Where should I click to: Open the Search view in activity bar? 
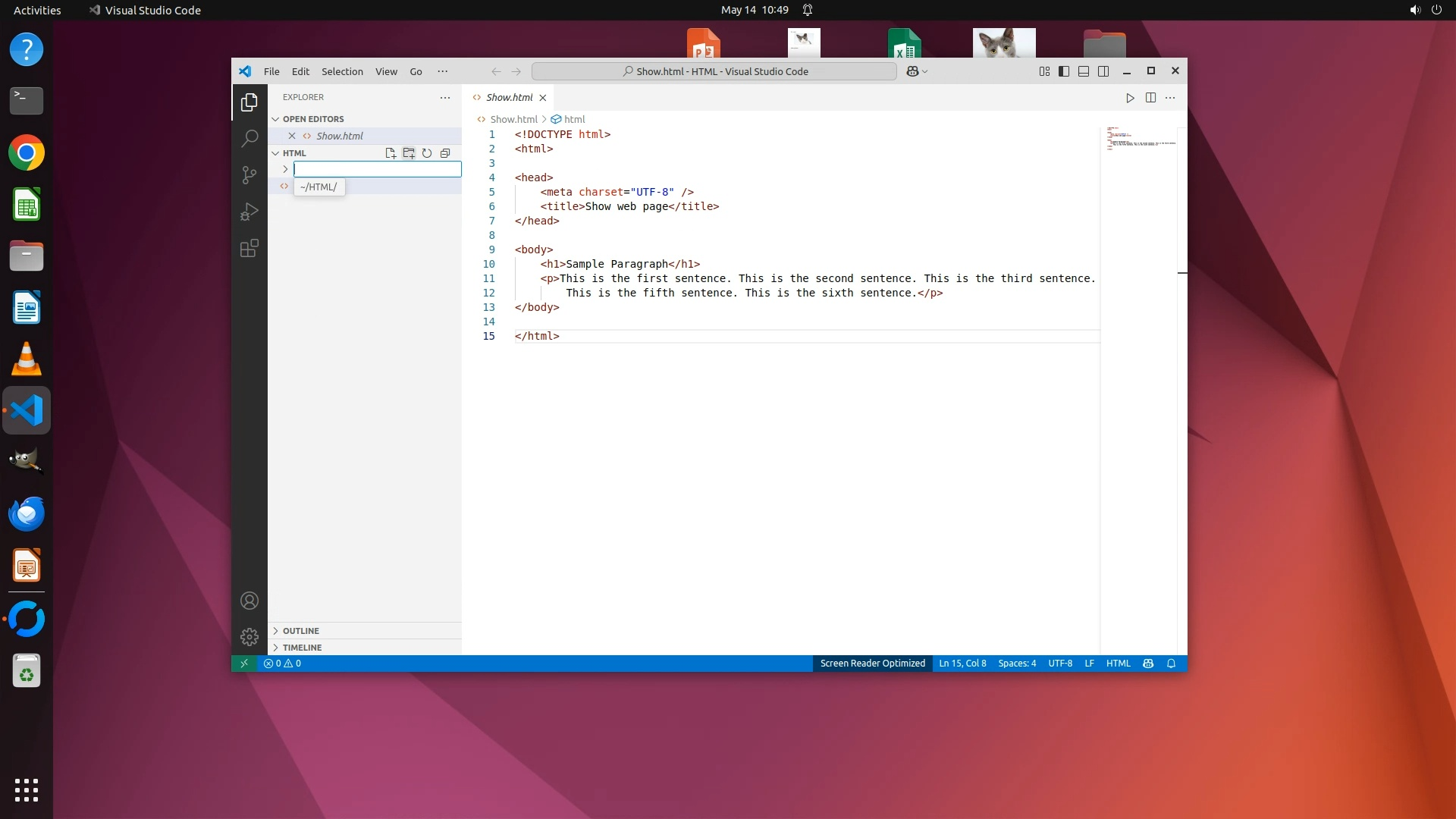[x=249, y=139]
